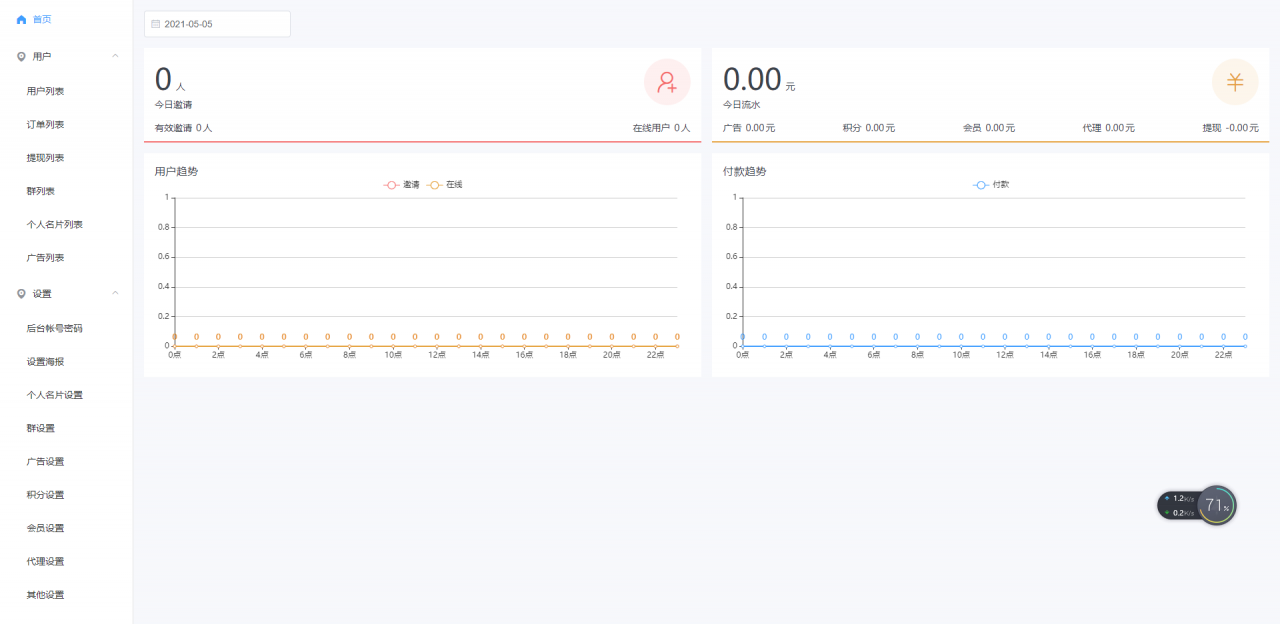Click the 12点 axis label on 用户趋势 chart

437,355
